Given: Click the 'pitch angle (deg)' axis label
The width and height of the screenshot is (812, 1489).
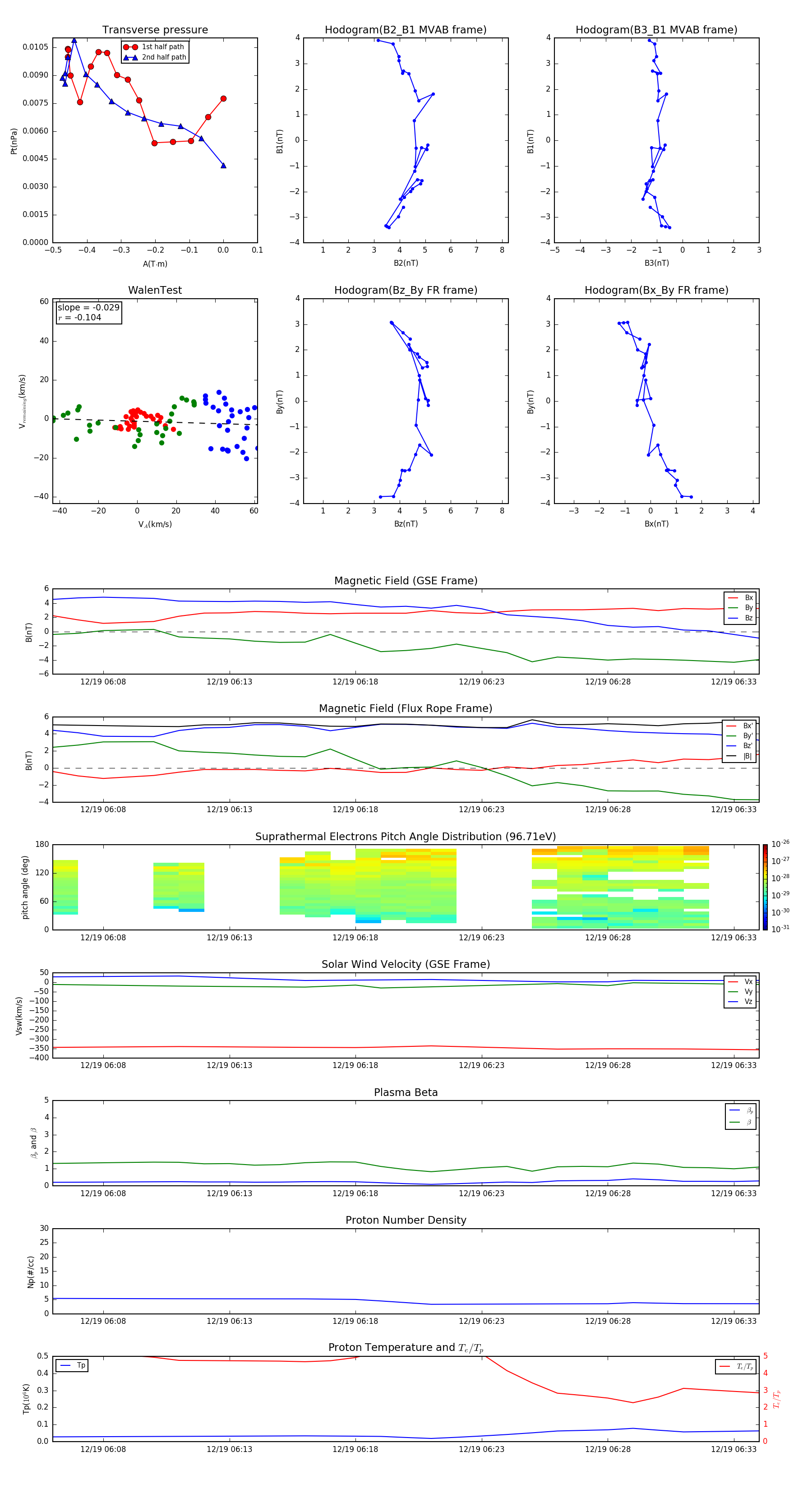Looking at the screenshot, I should (x=25, y=887).
